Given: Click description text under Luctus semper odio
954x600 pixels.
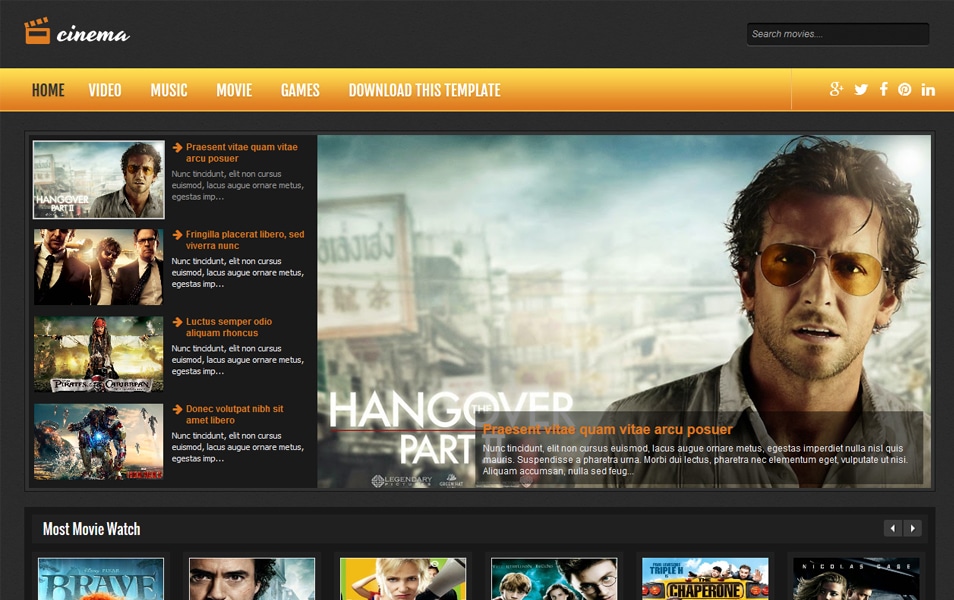Looking at the screenshot, I should (x=237, y=360).
